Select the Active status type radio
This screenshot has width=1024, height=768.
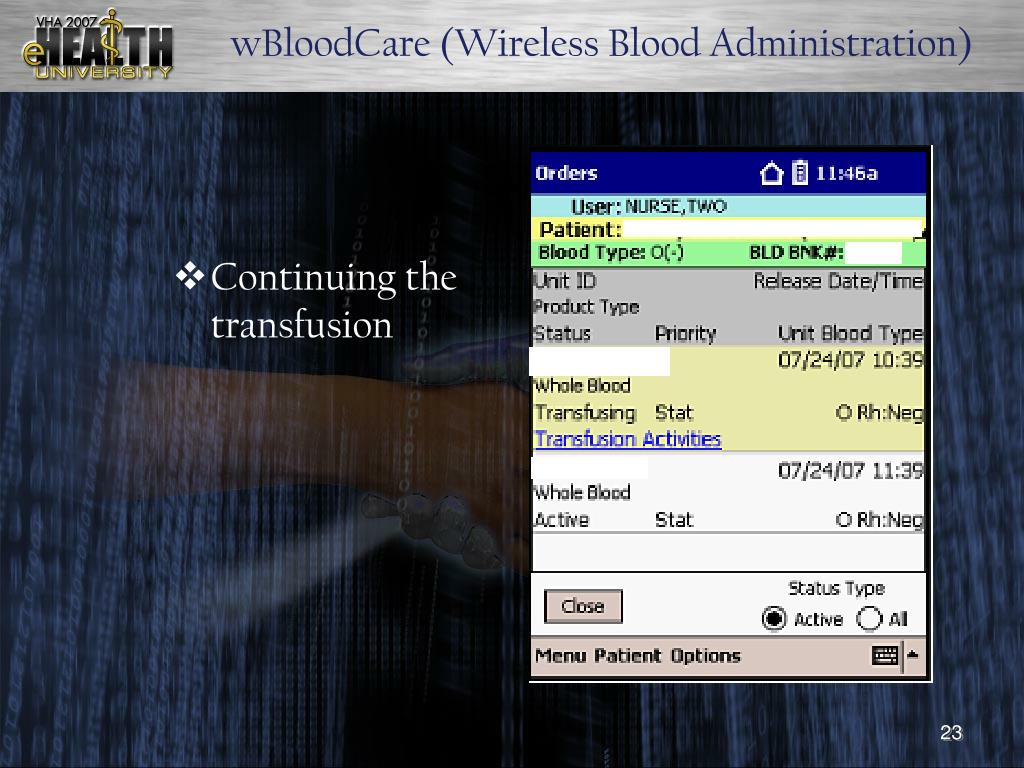(774, 618)
